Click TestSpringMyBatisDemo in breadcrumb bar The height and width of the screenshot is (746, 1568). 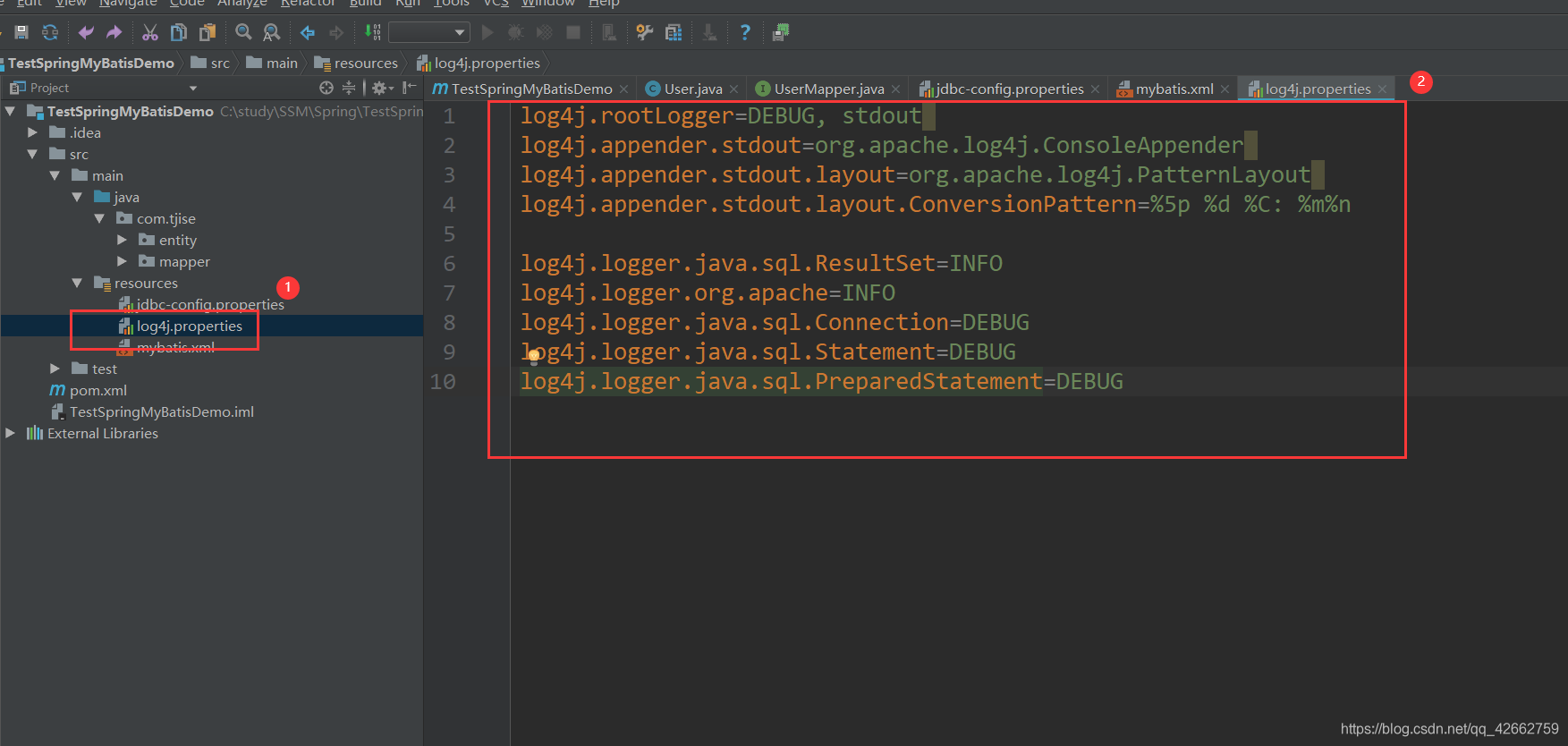(91, 63)
